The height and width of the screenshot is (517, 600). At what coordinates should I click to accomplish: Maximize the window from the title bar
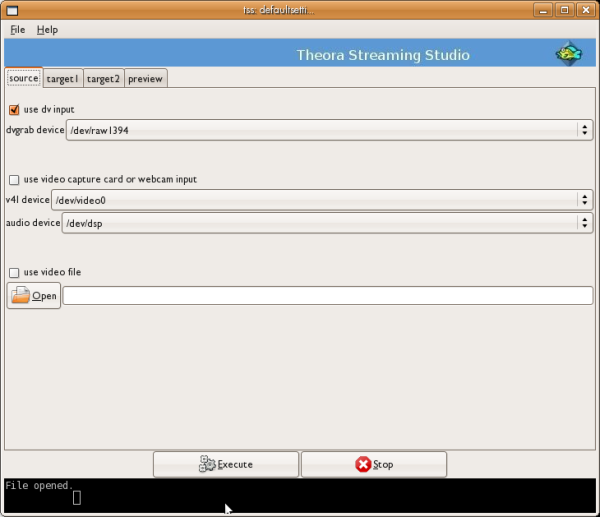565,10
